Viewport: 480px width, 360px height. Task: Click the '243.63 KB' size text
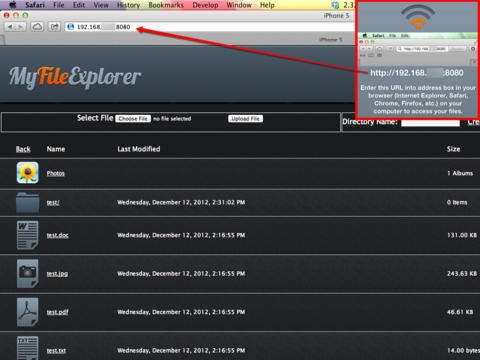462,273
